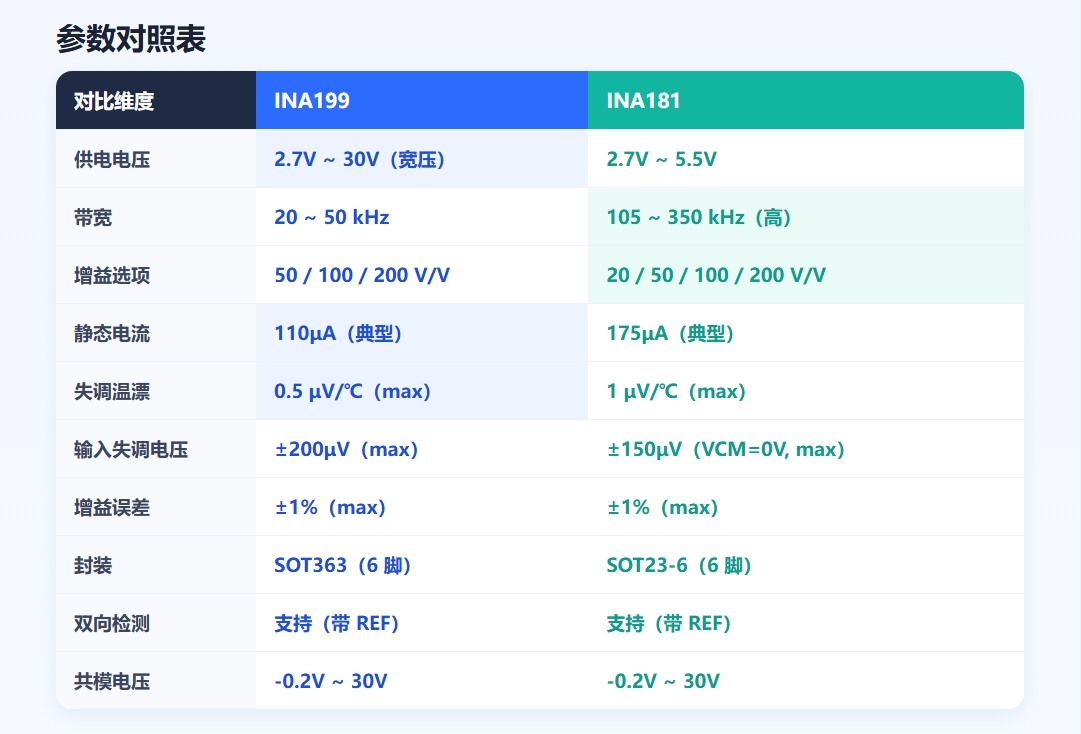Click the cell 2.7V ~ 5.5V

(806, 159)
